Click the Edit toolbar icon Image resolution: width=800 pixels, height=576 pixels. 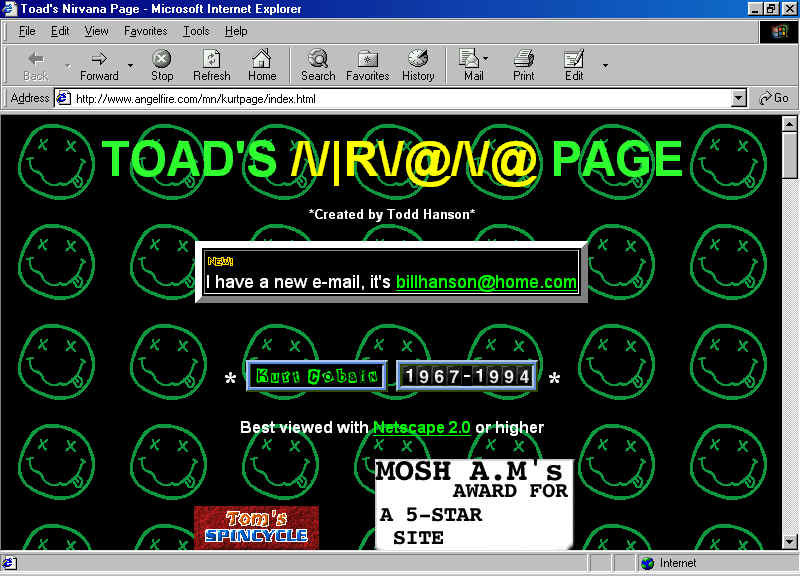coord(573,65)
